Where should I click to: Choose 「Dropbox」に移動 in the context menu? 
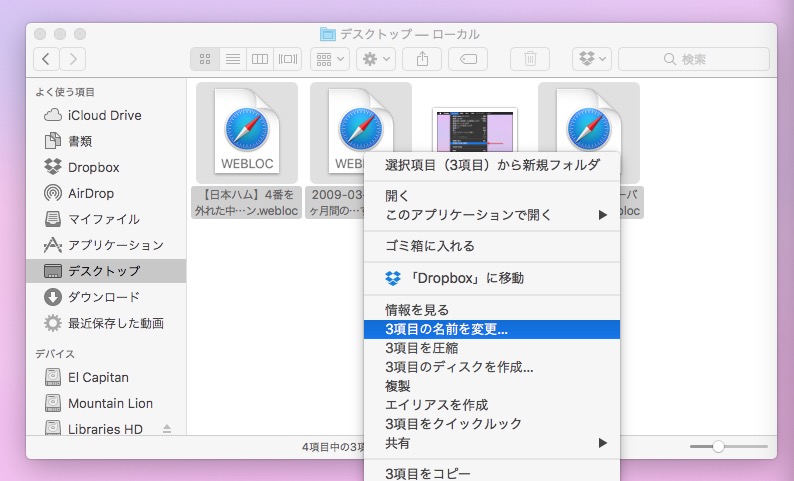492,278
